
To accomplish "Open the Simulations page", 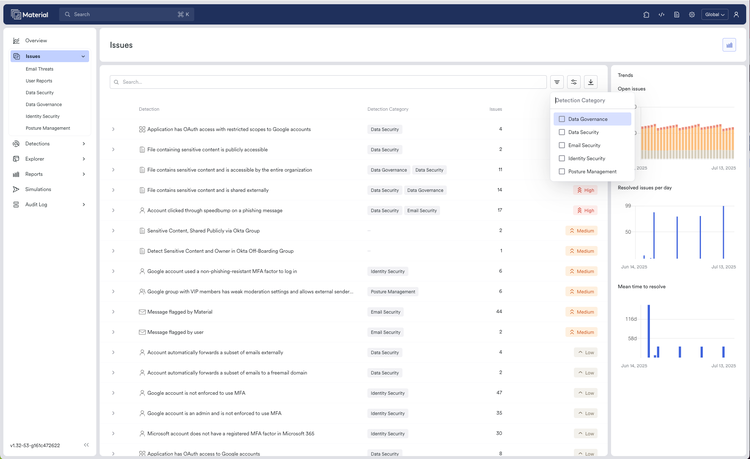I will (x=38, y=189).
